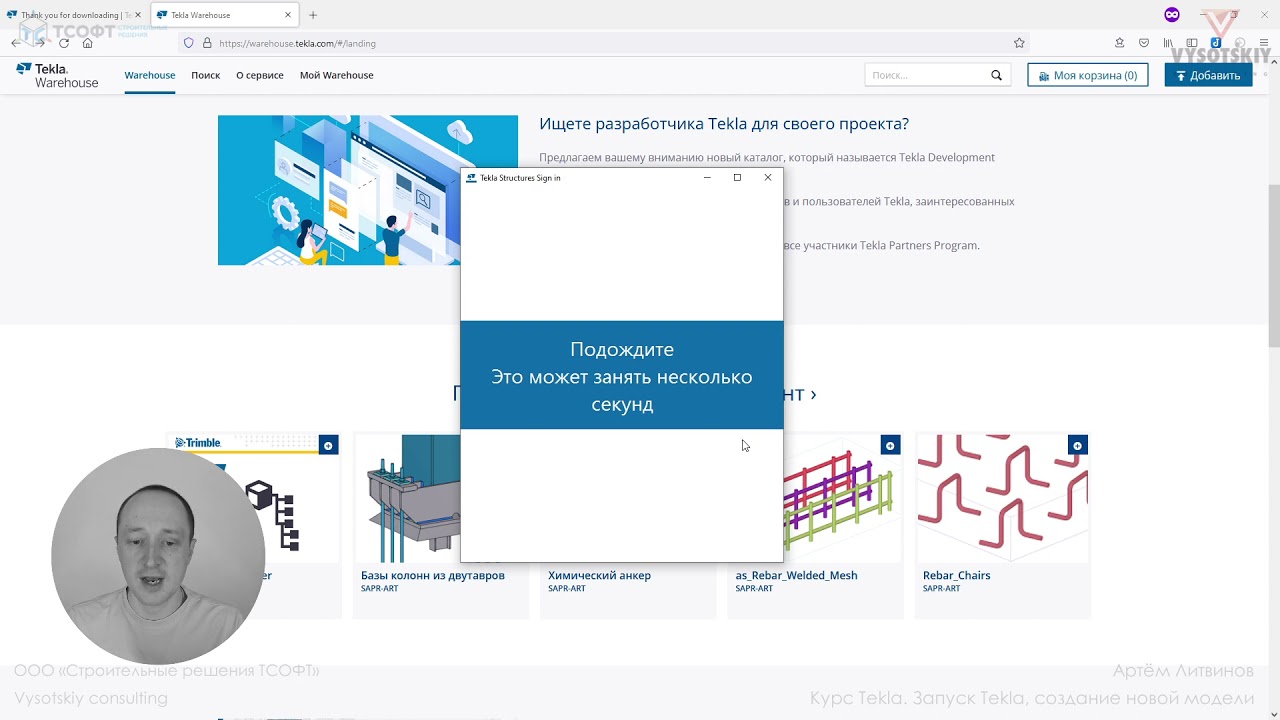This screenshot has height=720, width=1280.
Task: Click SAPR-ART author under Базы колонн
Action: click(x=380, y=588)
